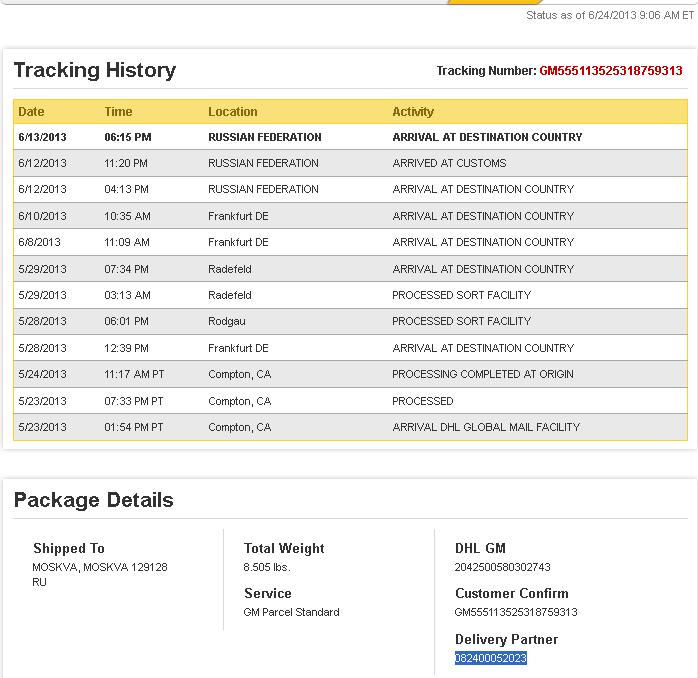Click the DHL GM number 2042500580302743
This screenshot has width=698, height=678.
pyautogui.click(x=502, y=567)
